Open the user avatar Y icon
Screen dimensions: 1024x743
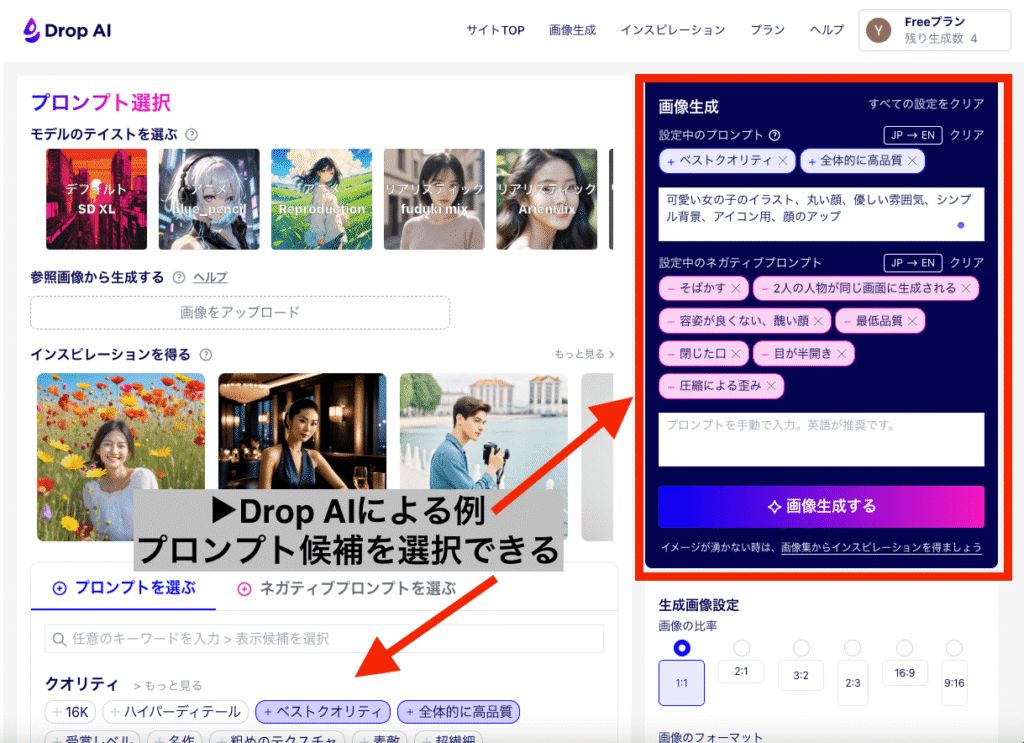pyautogui.click(x=878, y=30)
